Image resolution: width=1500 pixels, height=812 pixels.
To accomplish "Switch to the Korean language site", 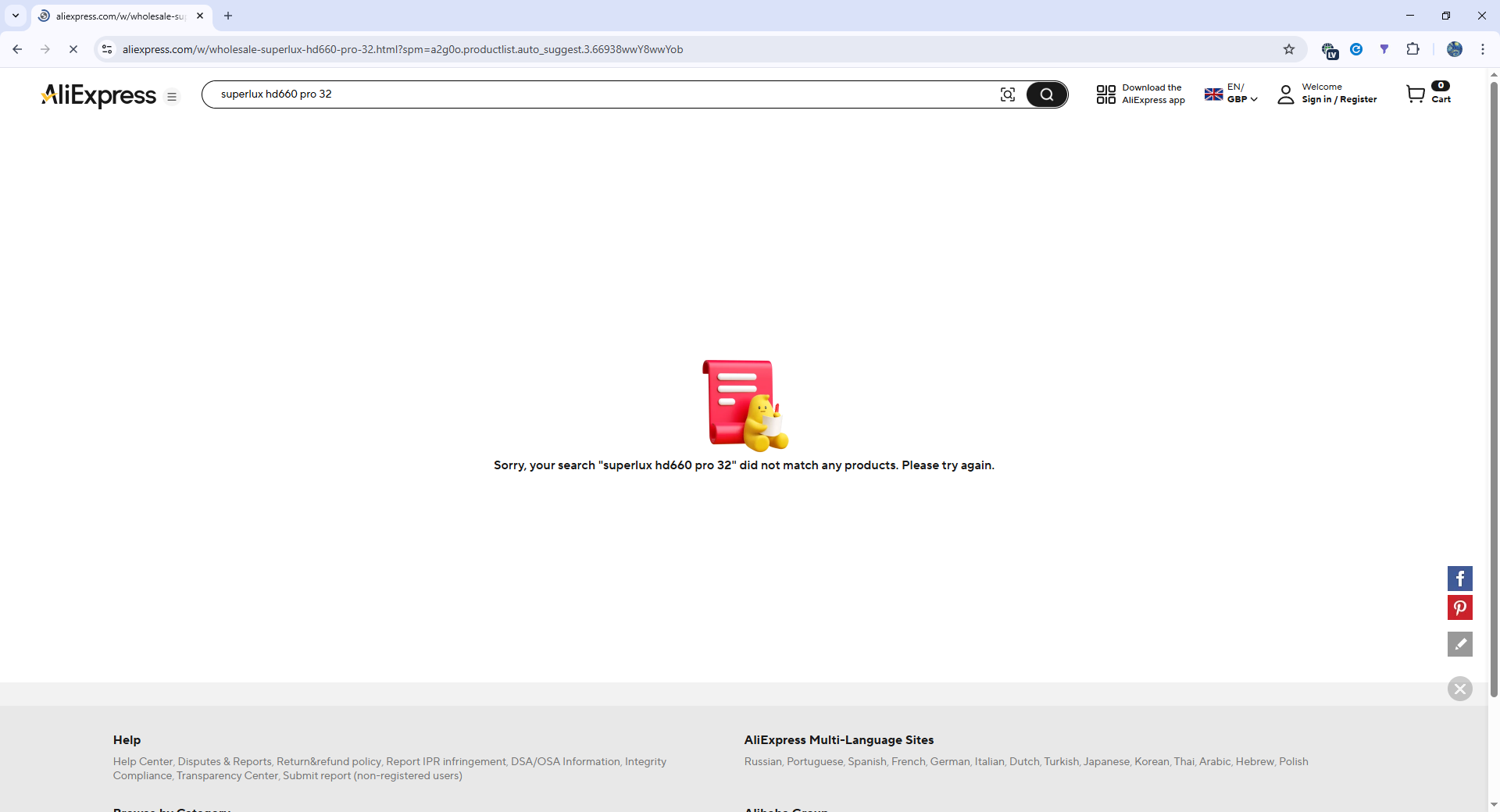I will [x=1152, y=761].
